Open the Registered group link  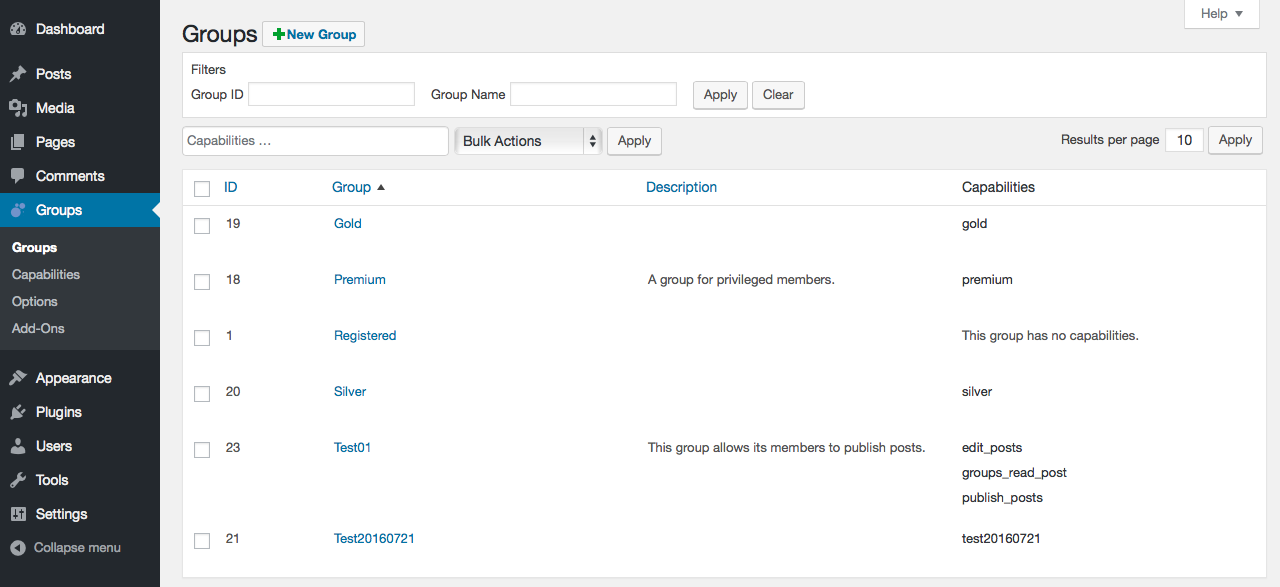click(x=365, y=335)
